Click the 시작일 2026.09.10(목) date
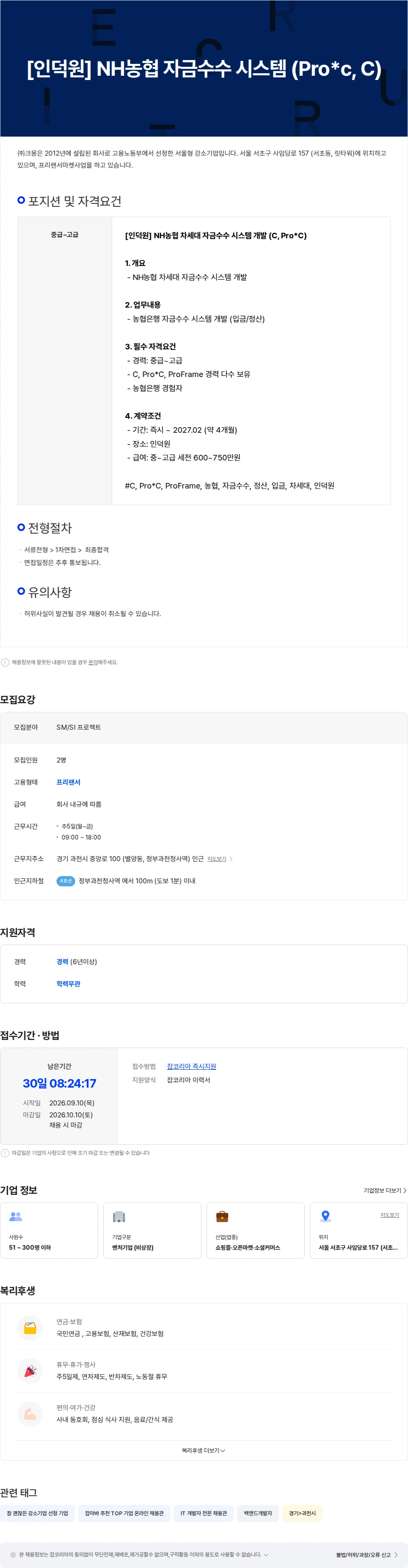This screenshot has width=408, height=1568. 72,1103
